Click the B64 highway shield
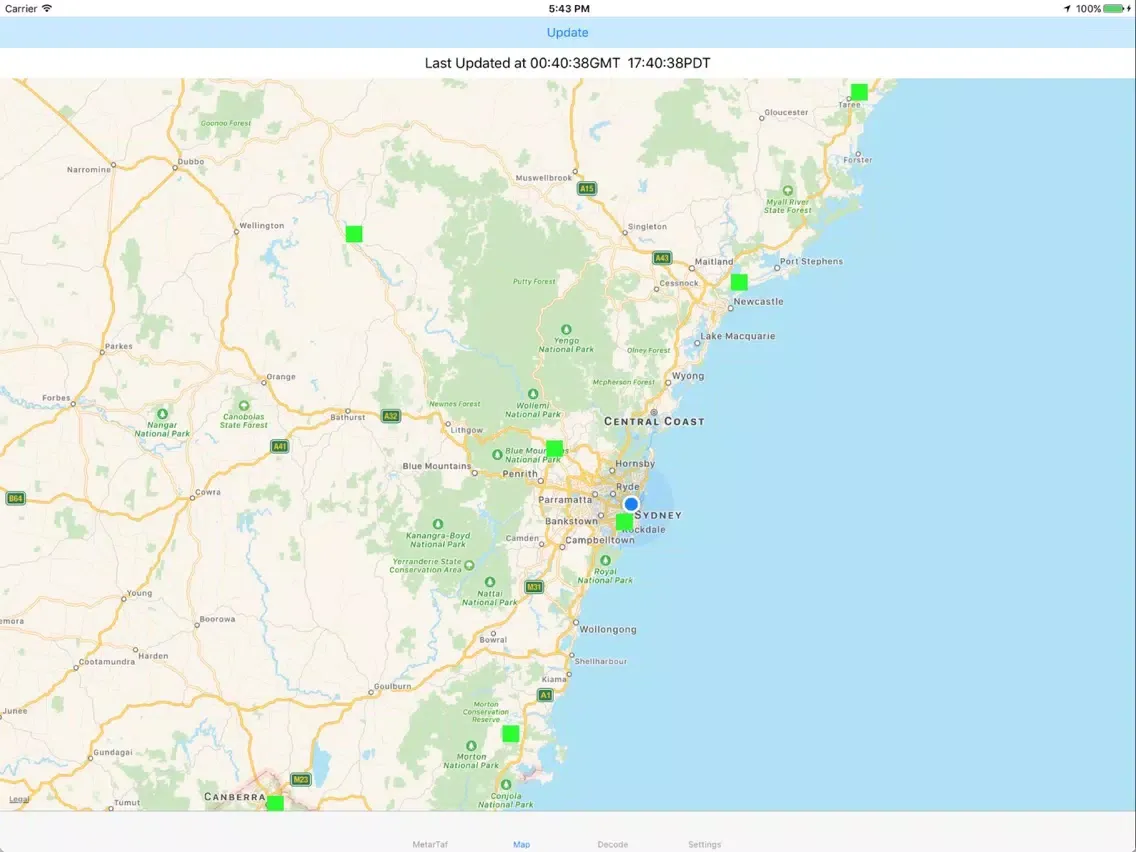 (15, 498)
